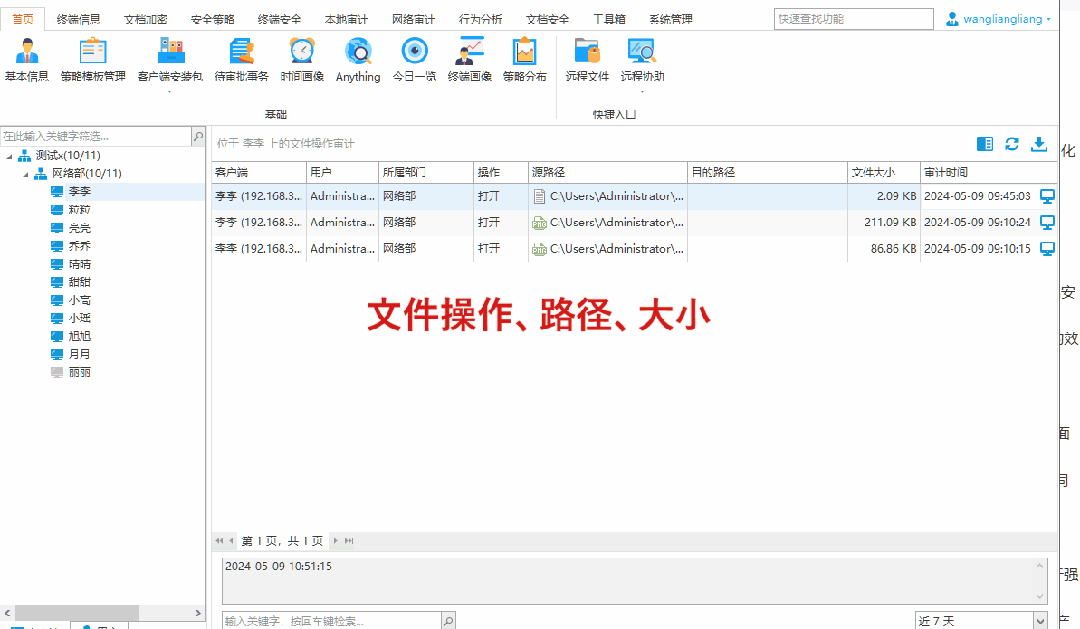
Task: Switch to the 首页 tab
Action: point(23,19)
